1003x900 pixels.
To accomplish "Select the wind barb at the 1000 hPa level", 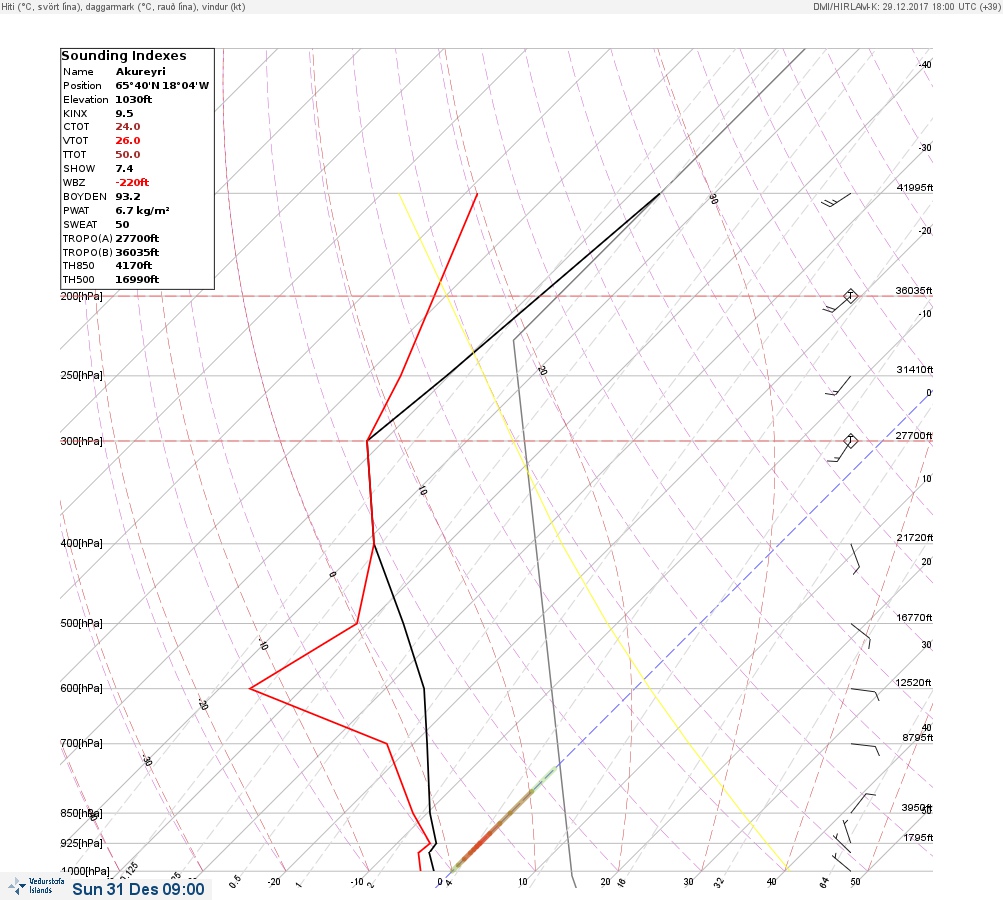I will [841, 862].
